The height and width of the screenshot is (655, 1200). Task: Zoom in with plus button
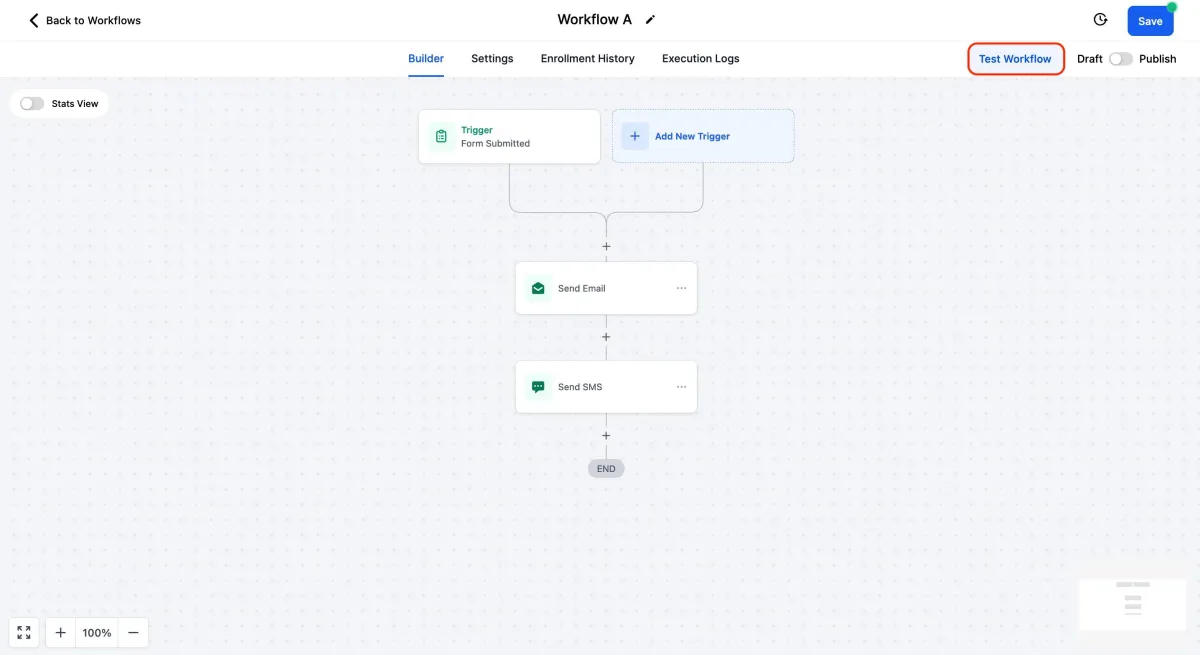point(61,632)
